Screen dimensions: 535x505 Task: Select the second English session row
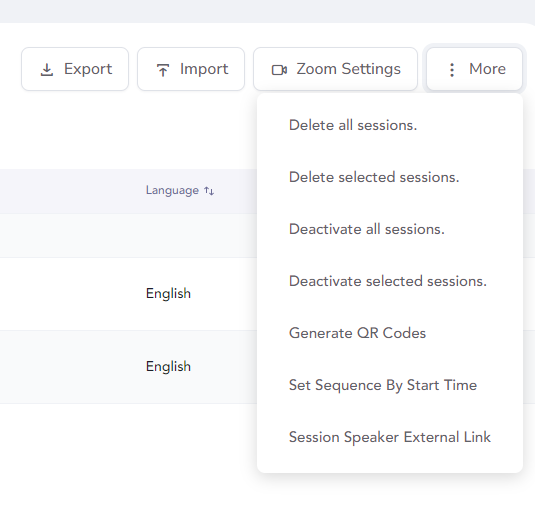(128, 367)
